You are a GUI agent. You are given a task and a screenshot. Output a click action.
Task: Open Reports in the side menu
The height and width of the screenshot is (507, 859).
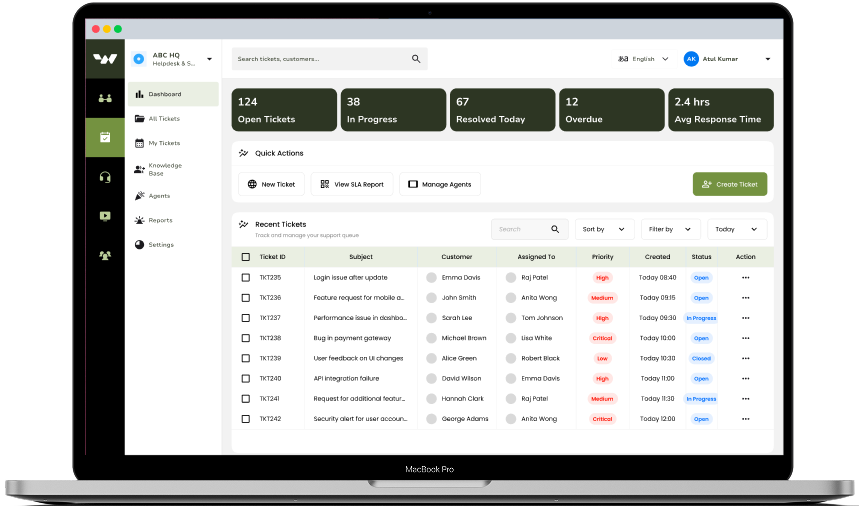click(173, 220)
